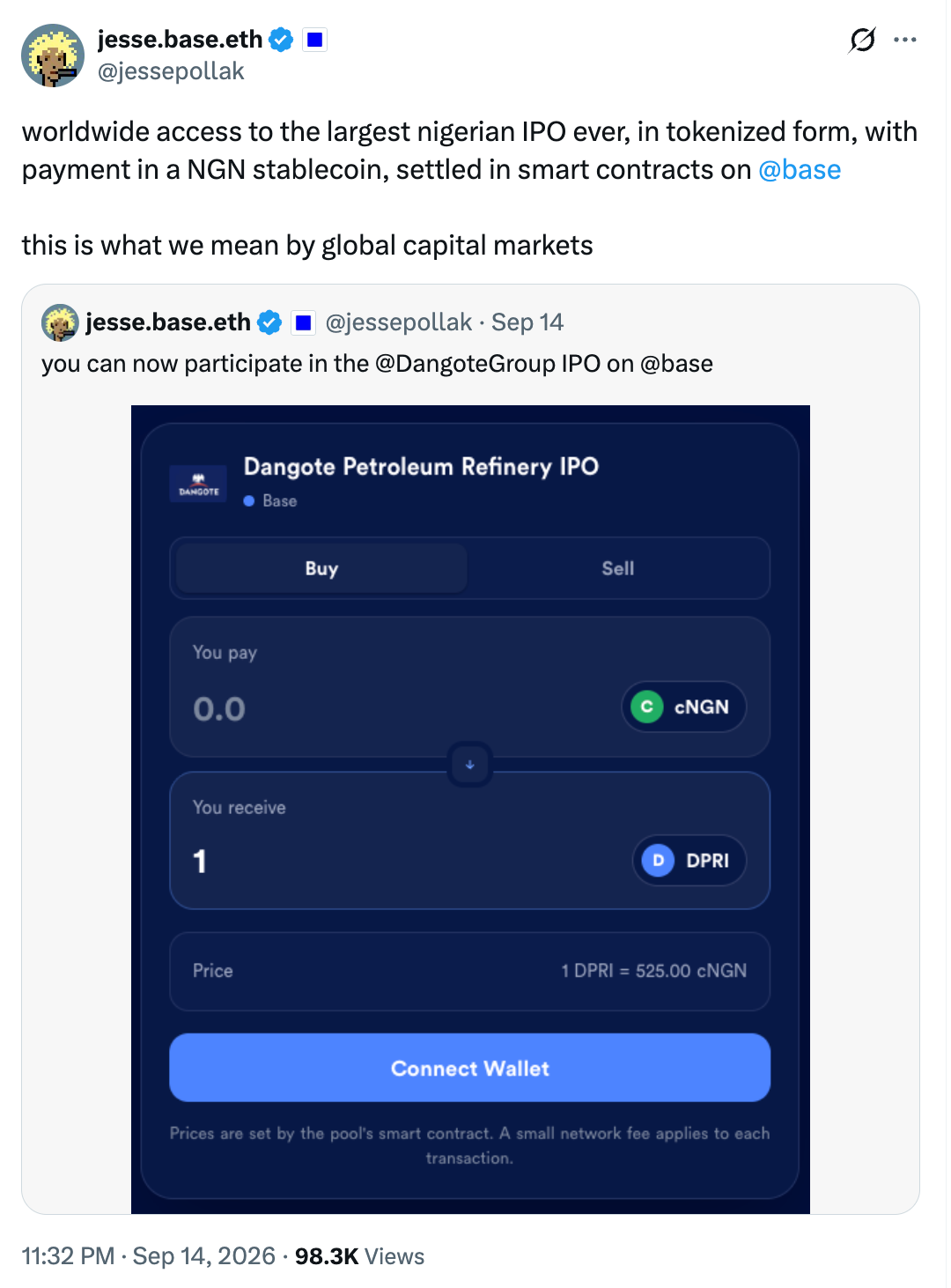Click the green cNGN coin icon

click(647, 707)
